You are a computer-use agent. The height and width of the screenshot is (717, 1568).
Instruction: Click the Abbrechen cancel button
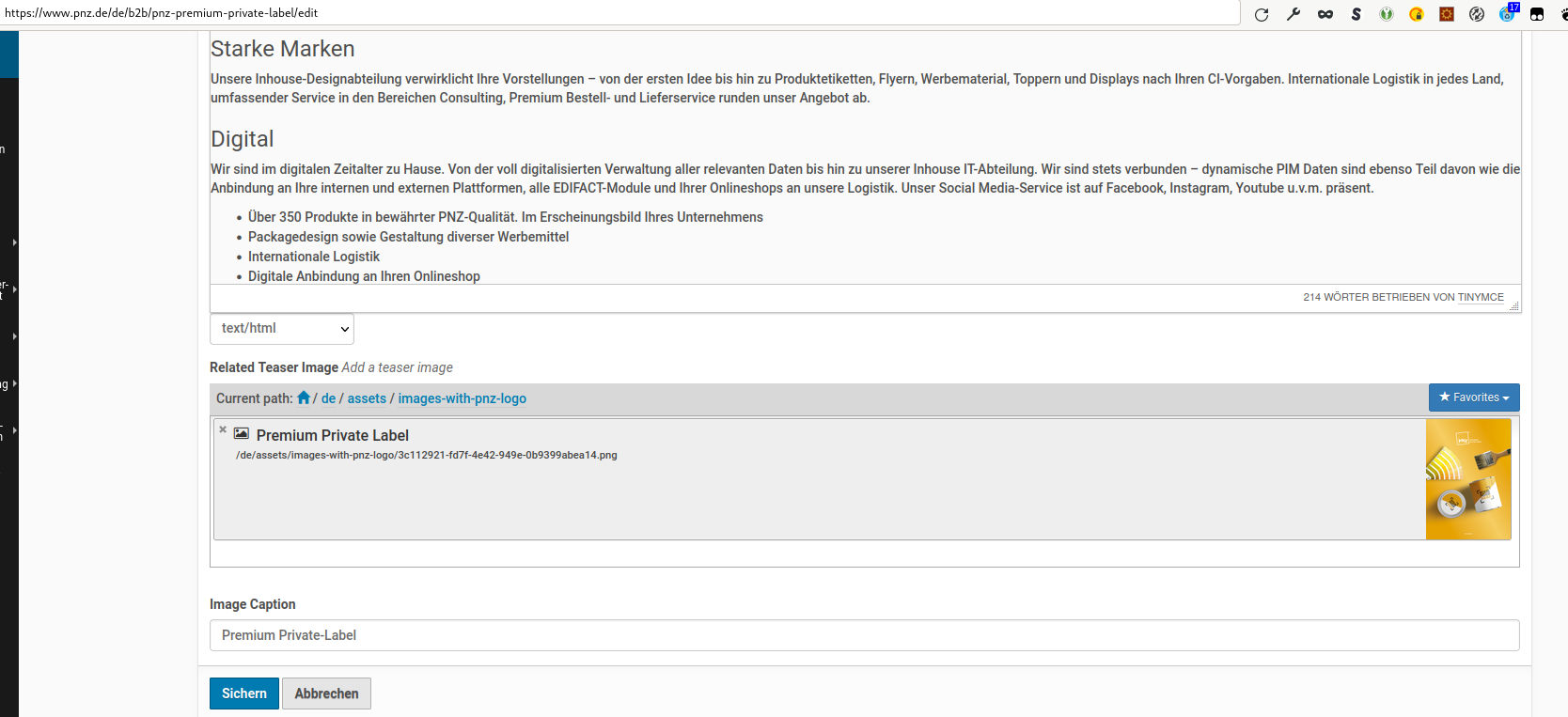click(326, 694)
